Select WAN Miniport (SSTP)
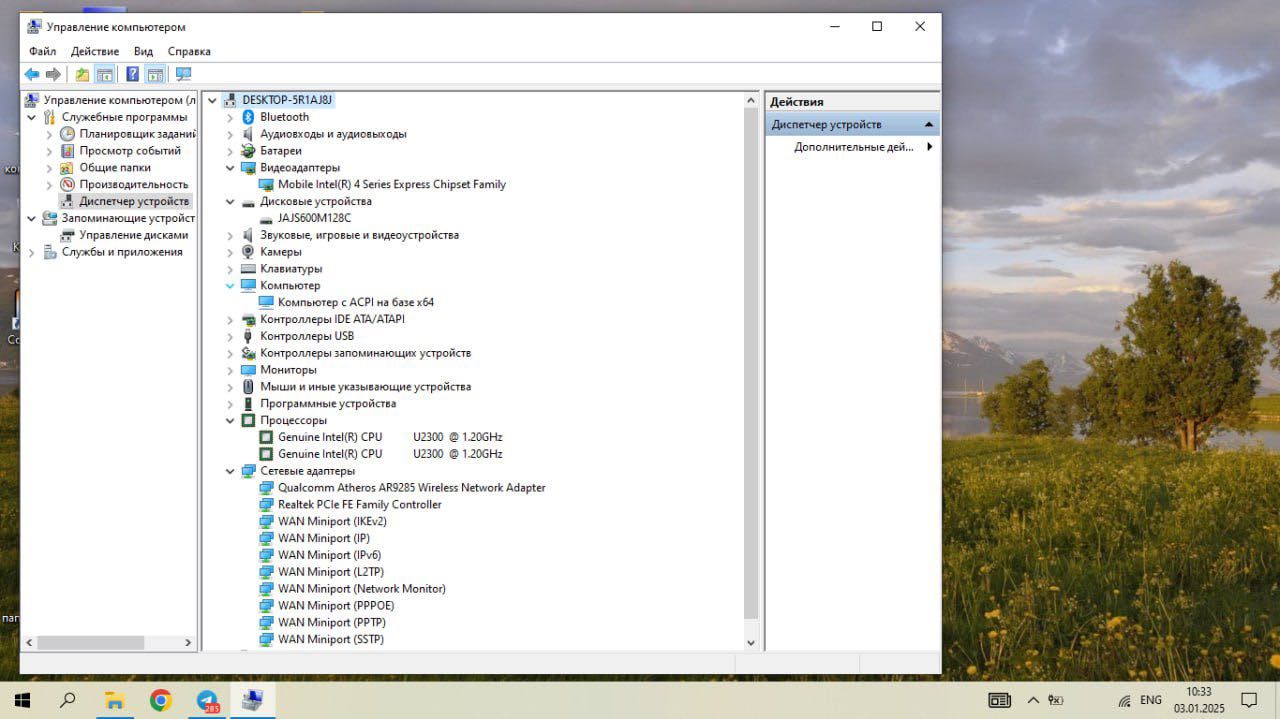This screenshot has height=719, width=1280. click(331, 640)
